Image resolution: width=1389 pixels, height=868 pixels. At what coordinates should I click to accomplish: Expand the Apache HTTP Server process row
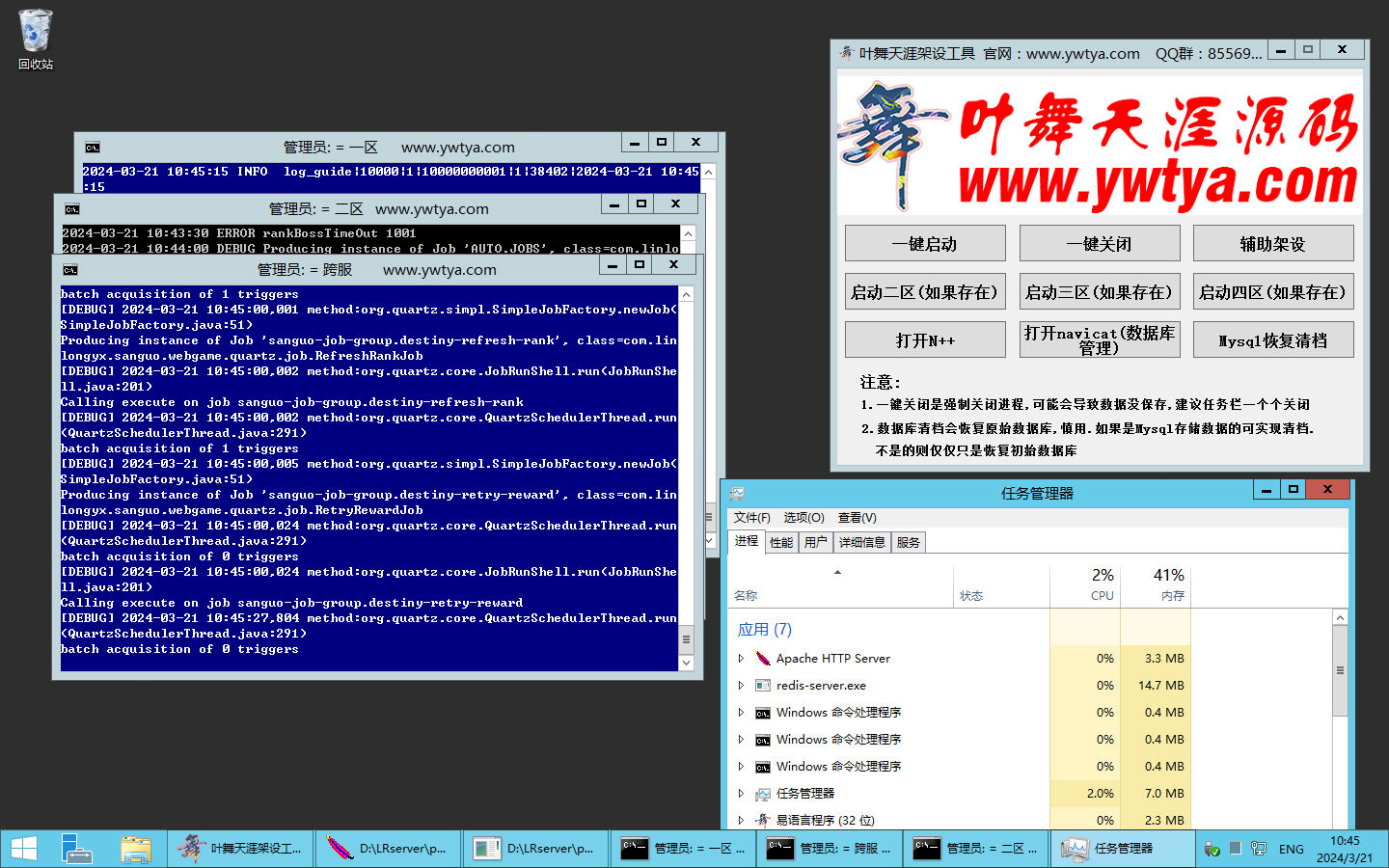pos(741,659)
